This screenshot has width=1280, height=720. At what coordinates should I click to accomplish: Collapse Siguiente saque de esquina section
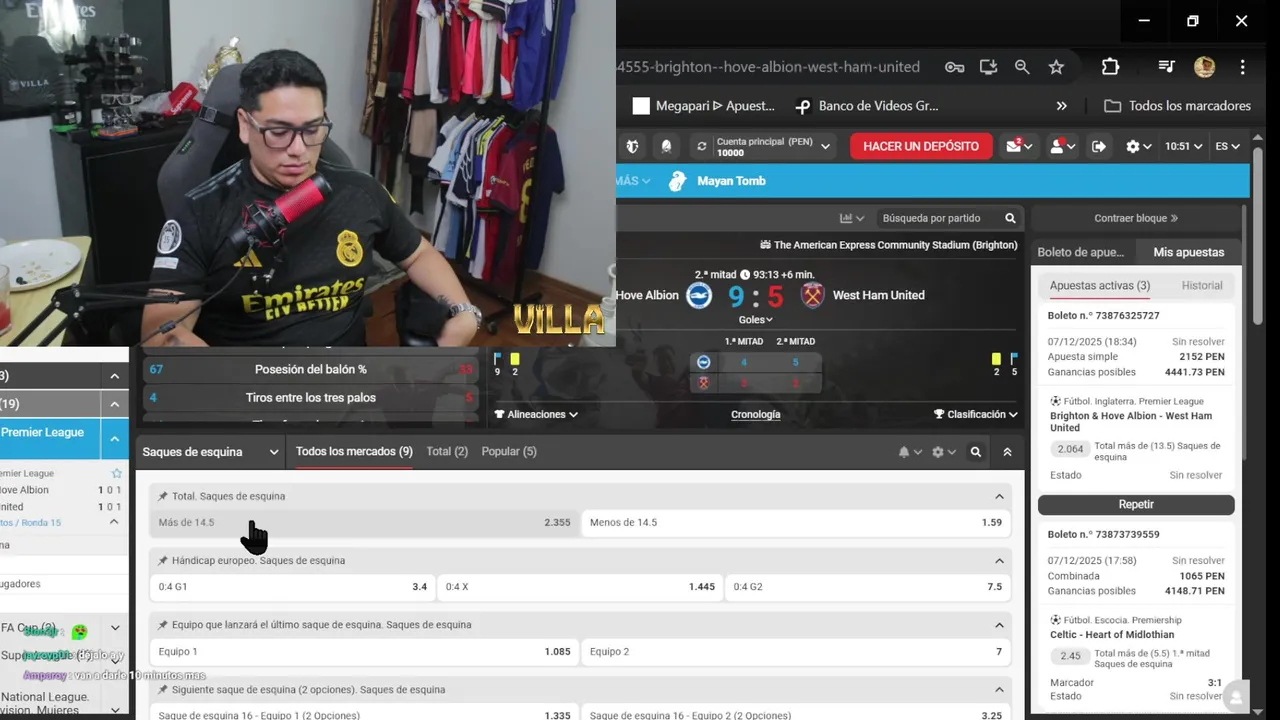coord(999,690)
